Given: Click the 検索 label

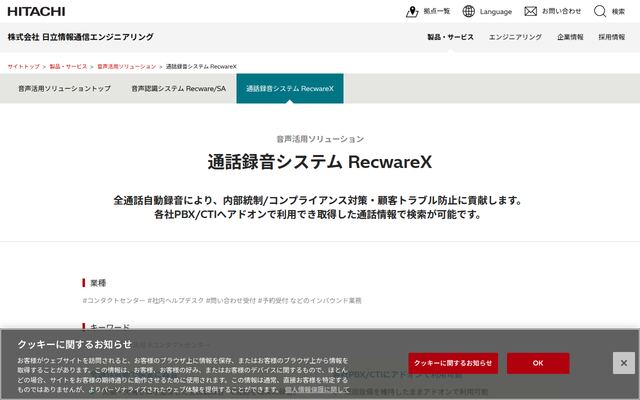Looking at the screenshot, I should coord(618,11).
